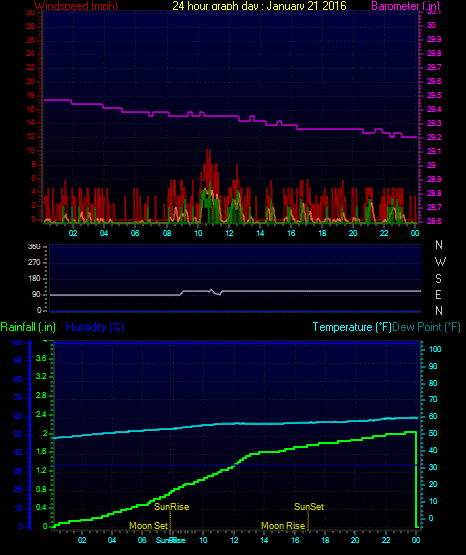Screen dimensions: 466x555
Task: Click the 29.5 barometer scale value
Action: click(434, 96)
